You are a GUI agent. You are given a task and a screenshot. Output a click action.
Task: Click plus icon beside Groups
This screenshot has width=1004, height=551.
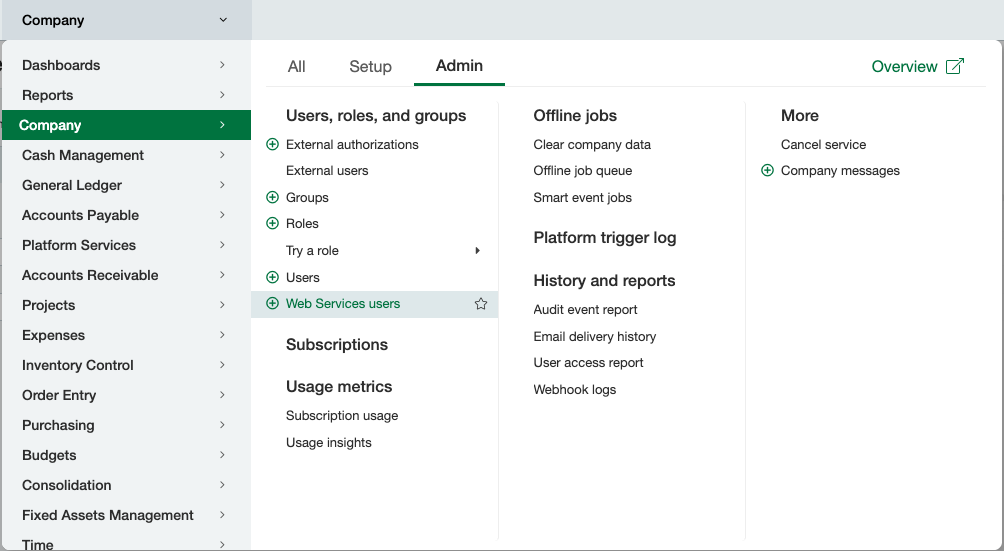(x=272, y=197)
